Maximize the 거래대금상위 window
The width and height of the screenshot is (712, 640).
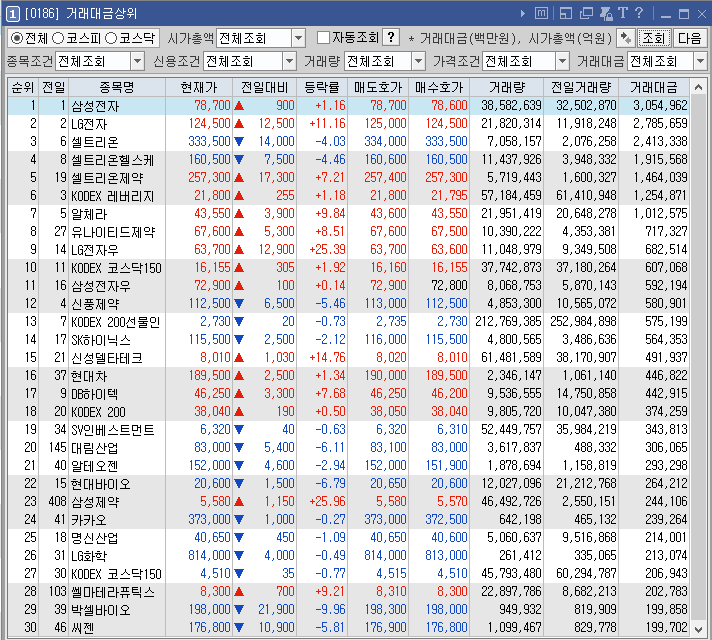(x=684, y=14)
